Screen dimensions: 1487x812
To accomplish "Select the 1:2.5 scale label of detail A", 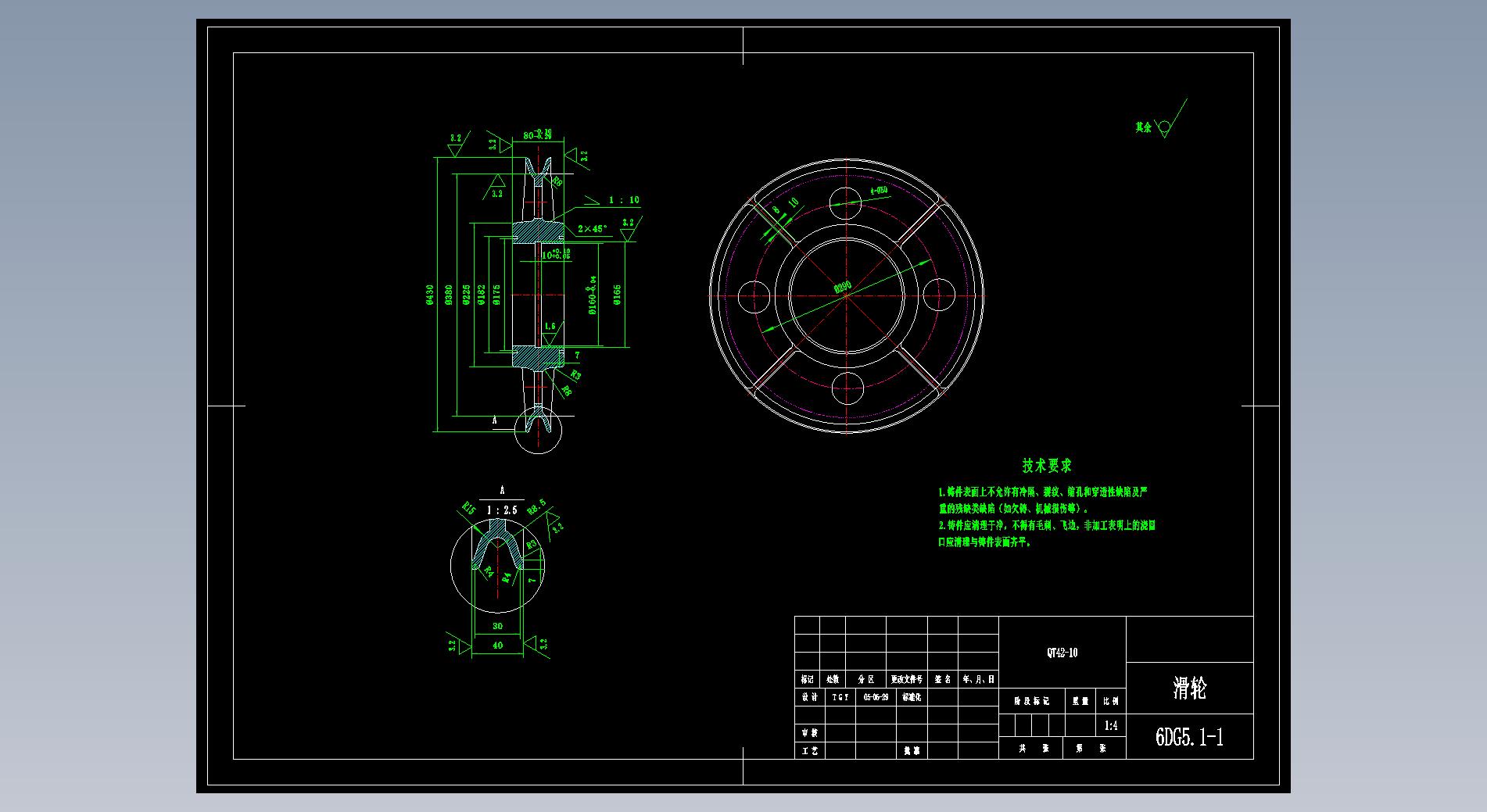I will tap(502, 510).
